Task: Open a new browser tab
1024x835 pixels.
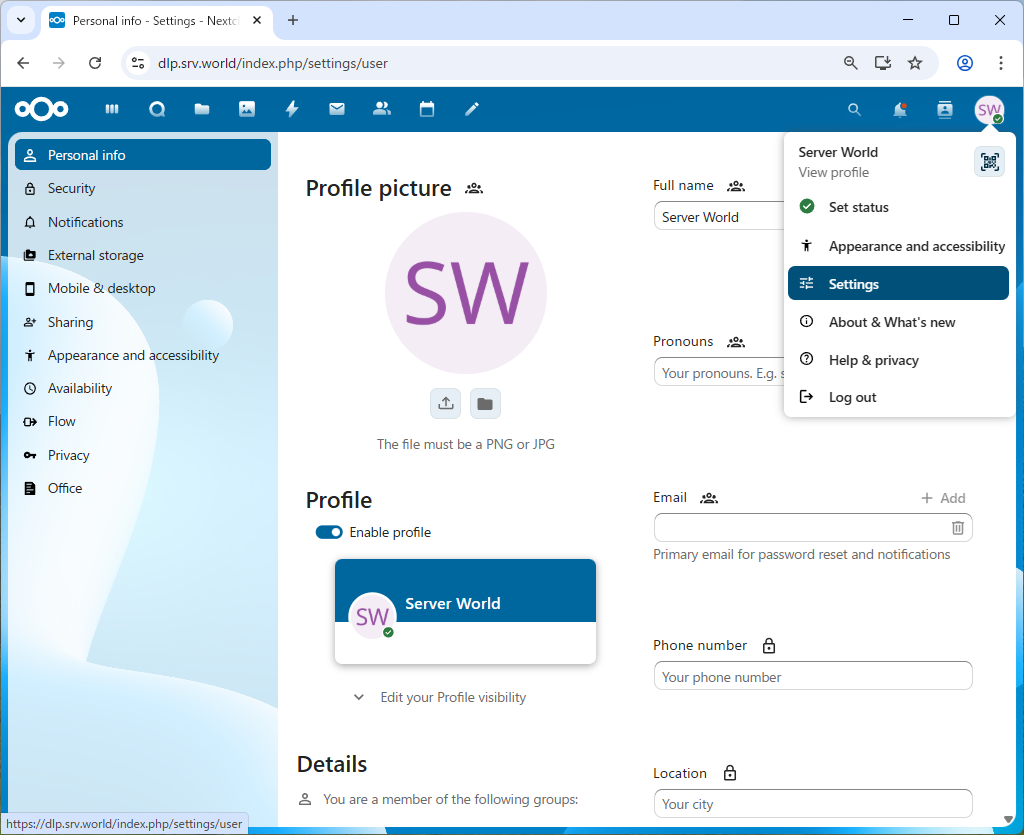Action: coord(293,20)
